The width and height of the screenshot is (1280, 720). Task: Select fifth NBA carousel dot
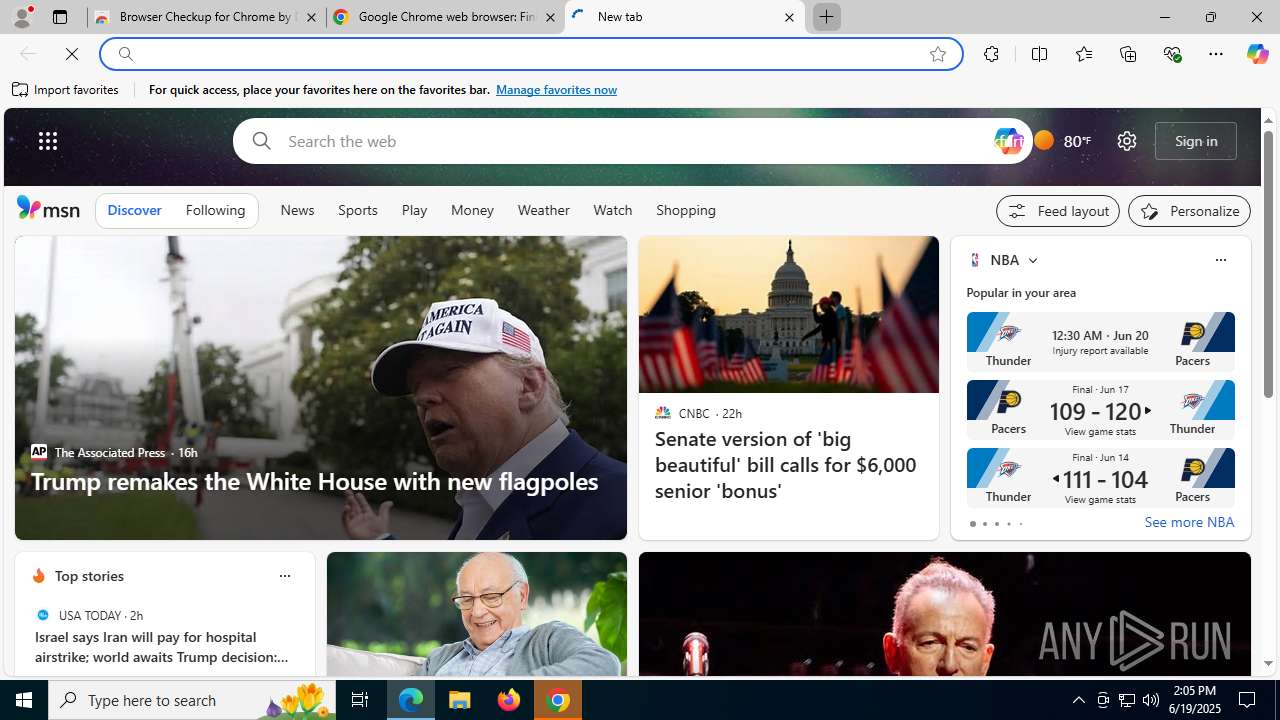1020,524
